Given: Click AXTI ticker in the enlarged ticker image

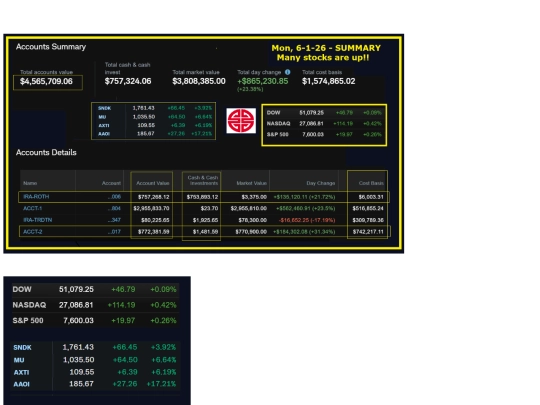Looking at the screenshot, I should (x=21, y=372).
